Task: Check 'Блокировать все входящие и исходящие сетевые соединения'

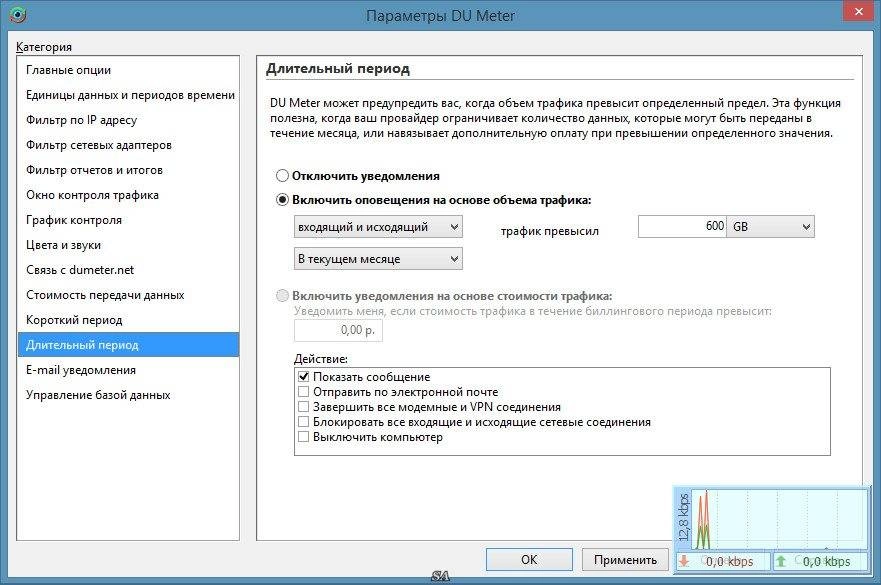Action: [x=303, y=422]
